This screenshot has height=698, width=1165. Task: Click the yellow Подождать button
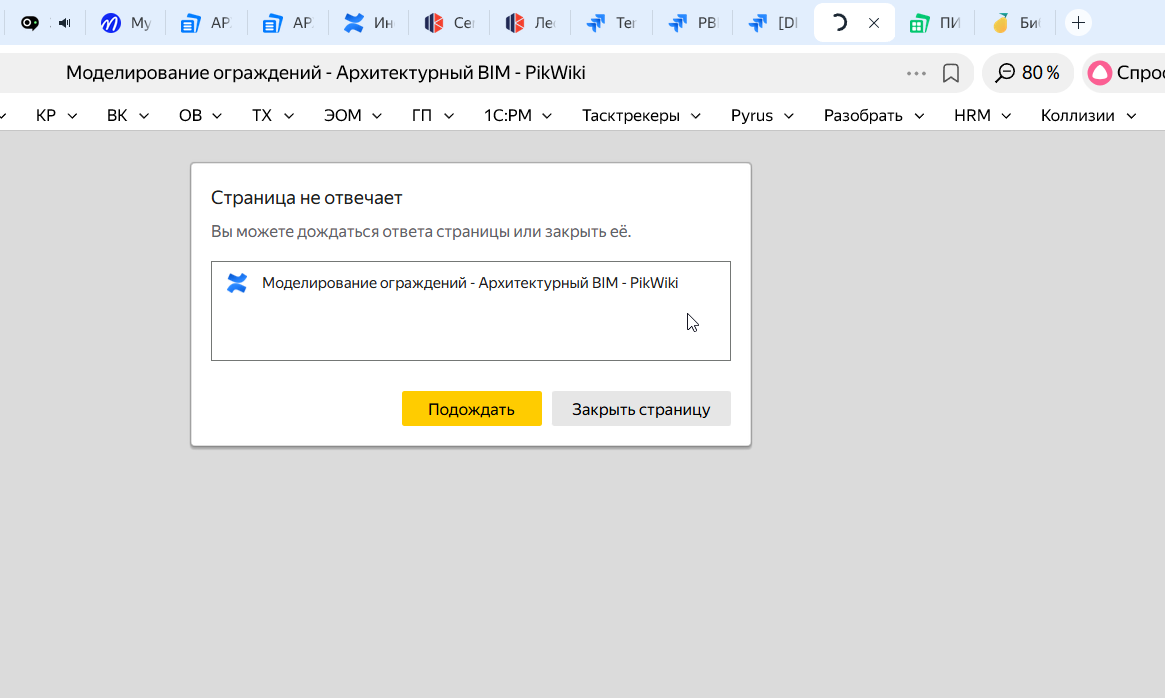click(x=471, y=409)
